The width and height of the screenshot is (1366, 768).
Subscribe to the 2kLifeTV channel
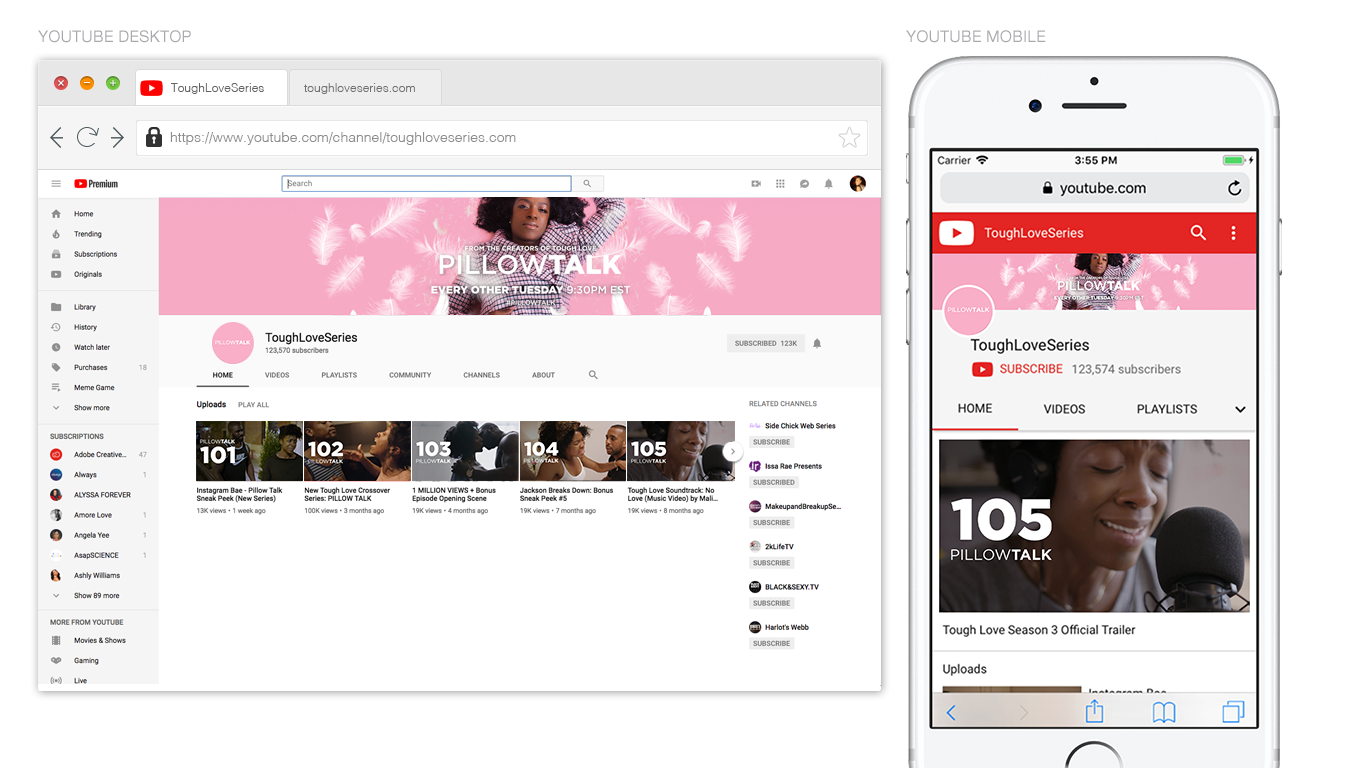(771, 563)
